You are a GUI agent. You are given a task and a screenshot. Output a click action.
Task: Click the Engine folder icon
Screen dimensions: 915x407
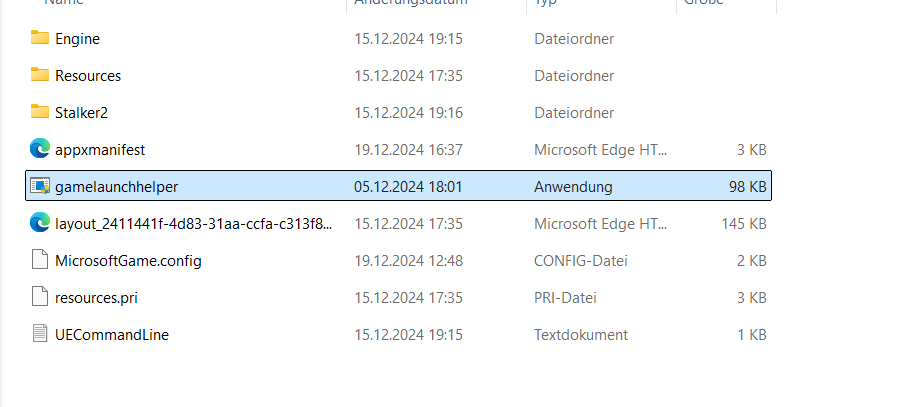[x=40, y=38]
